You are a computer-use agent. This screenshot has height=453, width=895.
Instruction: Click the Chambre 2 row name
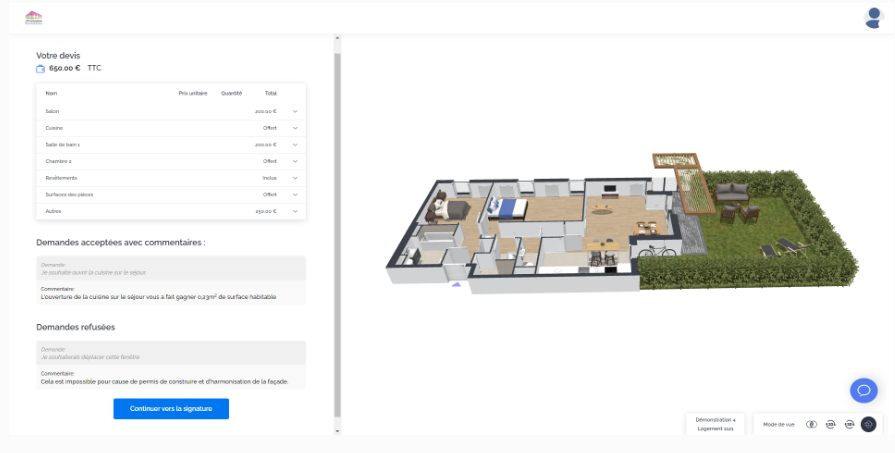point(58,161)
